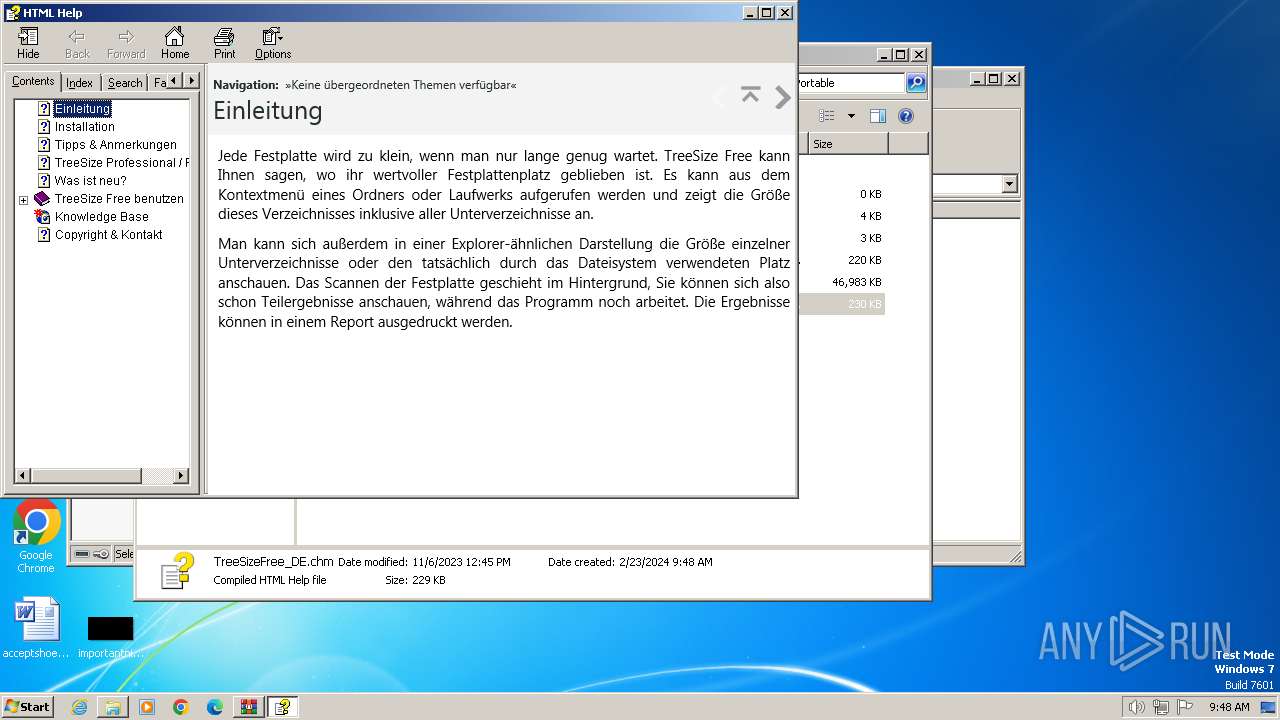Open the Start menu
The width and height of the screenshot is (1280, 720).
click(x=28, y=706)
